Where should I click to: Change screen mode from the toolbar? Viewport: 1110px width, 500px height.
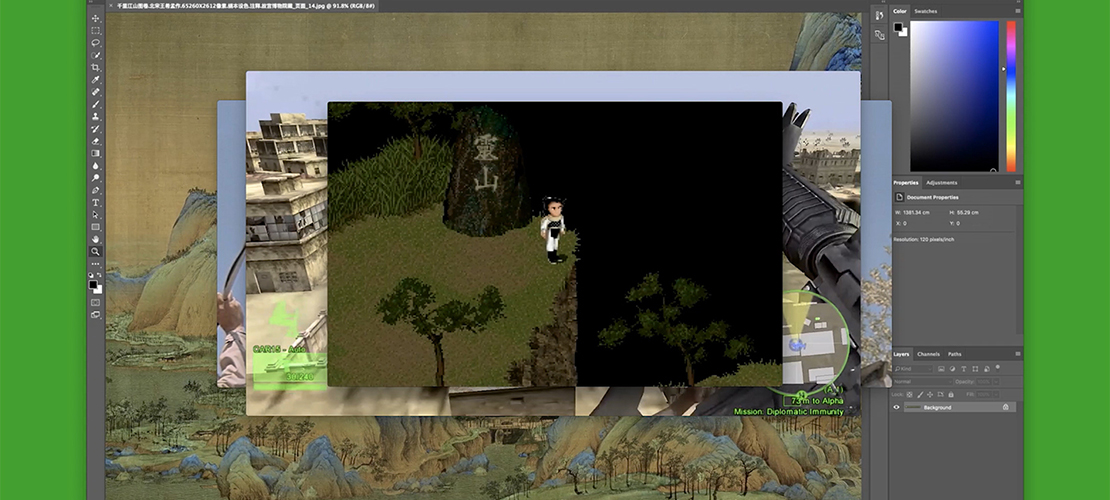96,314
